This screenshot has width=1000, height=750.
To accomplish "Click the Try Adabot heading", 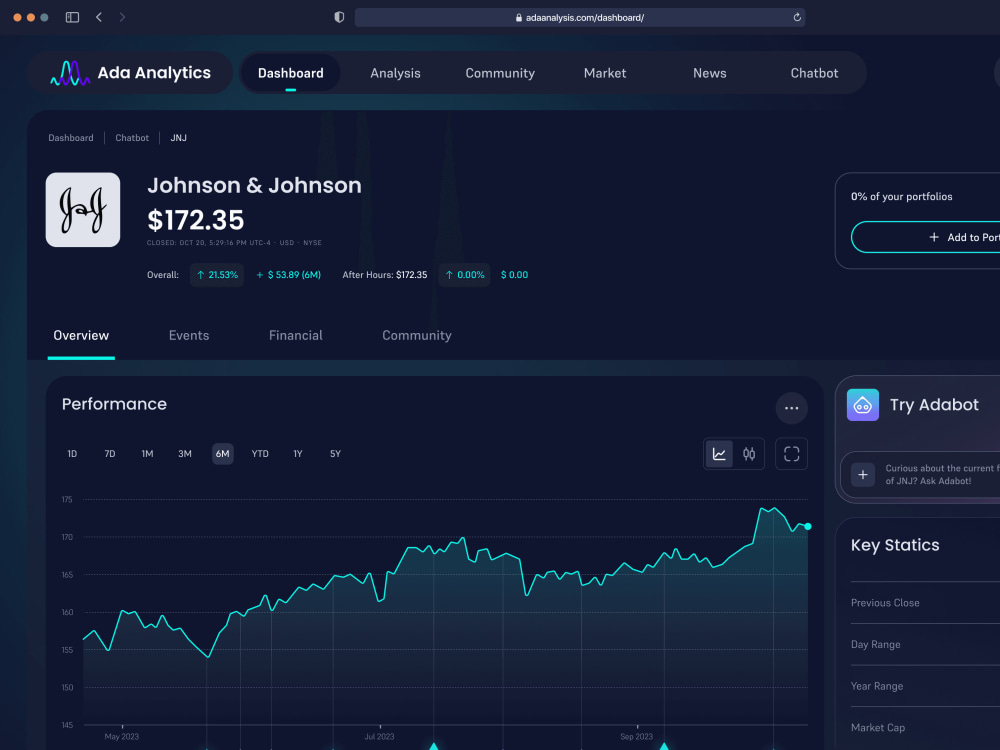I will tap(934, 405).
